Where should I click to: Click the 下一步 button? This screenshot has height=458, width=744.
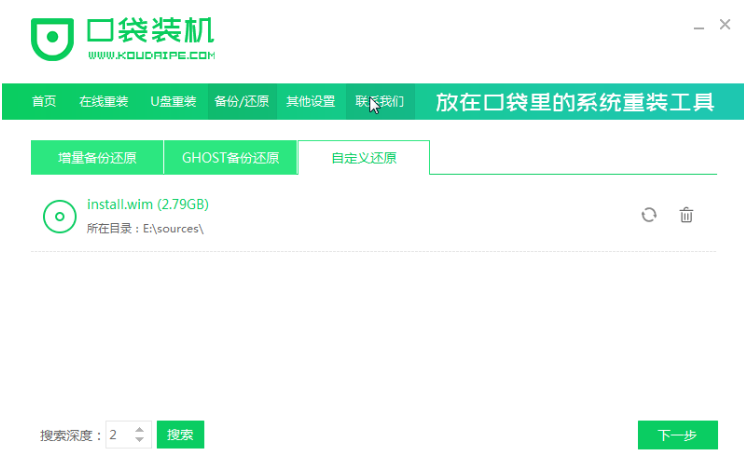pyautogui.click(x=677, y=435)
